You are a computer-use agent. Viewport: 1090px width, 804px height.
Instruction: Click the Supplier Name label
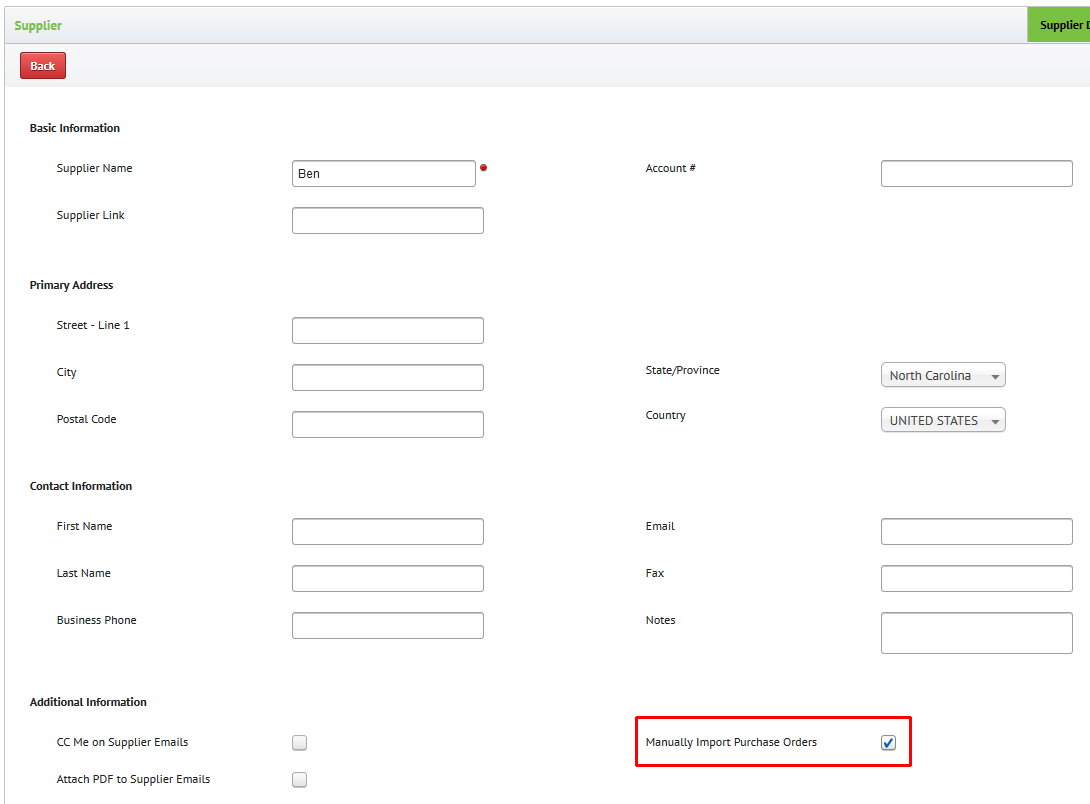[x=95, y=168]
